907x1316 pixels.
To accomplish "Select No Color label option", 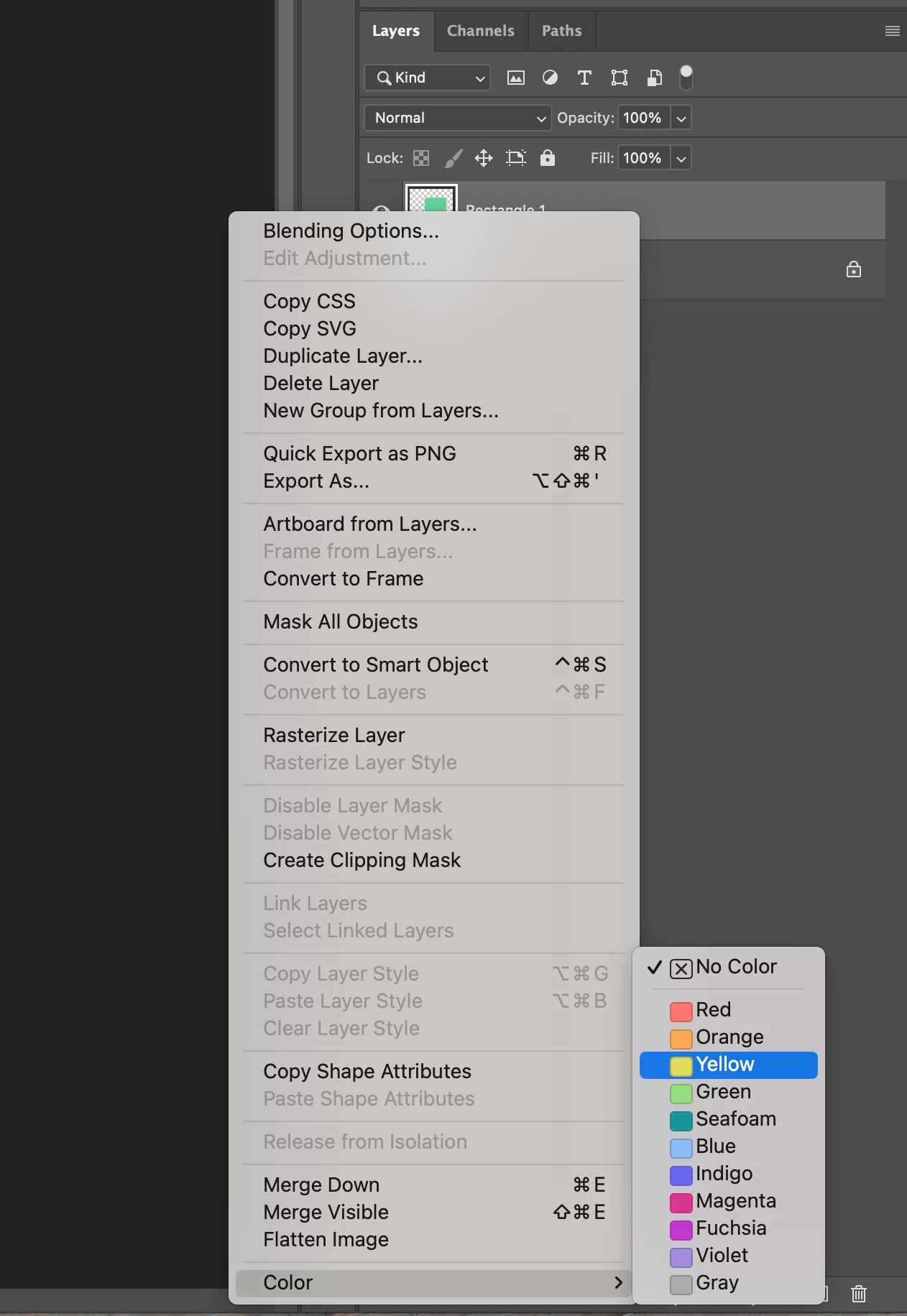I will (x=729, y=967).
